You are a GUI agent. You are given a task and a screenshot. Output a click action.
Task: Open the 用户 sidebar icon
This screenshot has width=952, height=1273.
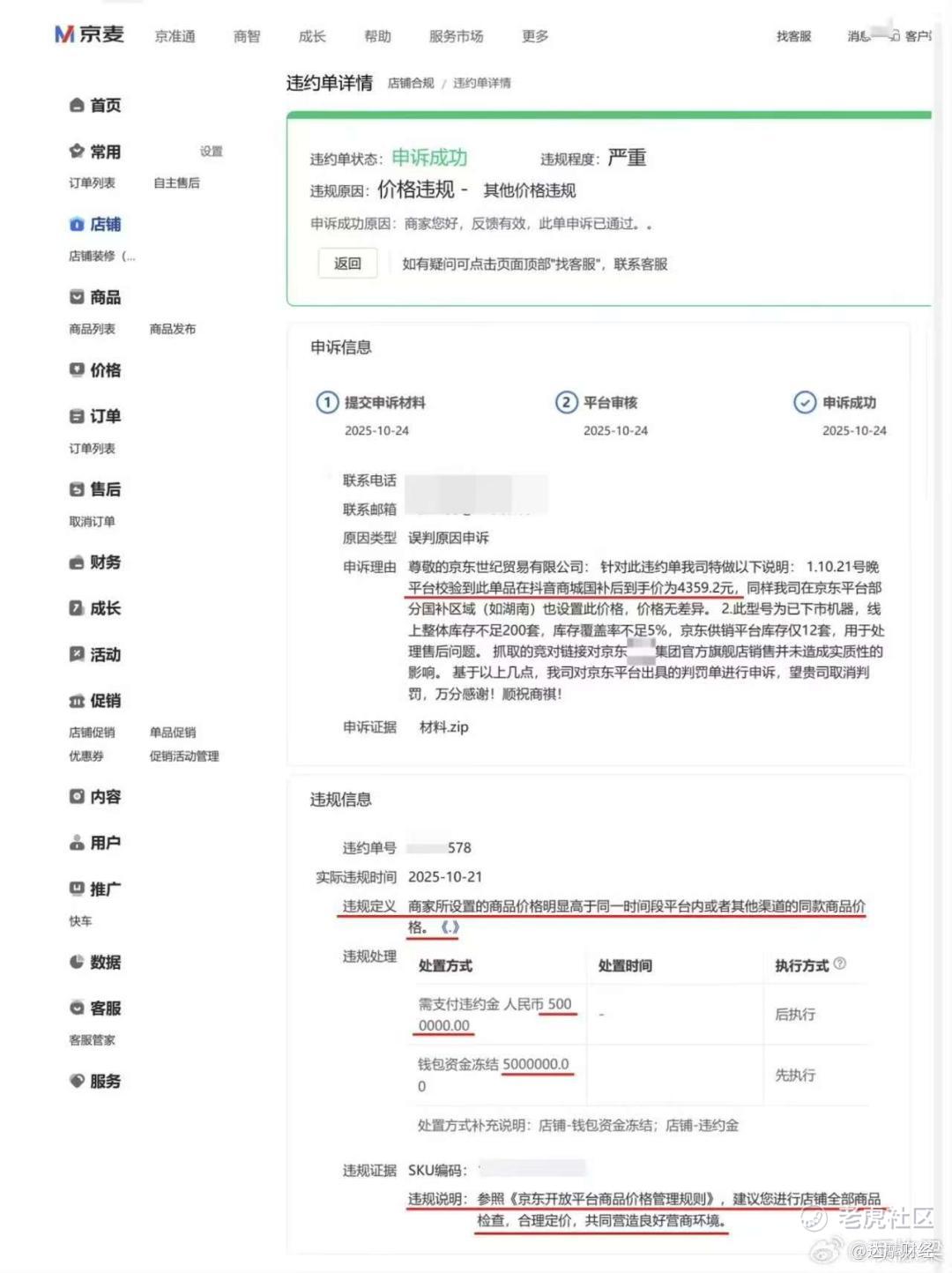(x=77, y=843)
